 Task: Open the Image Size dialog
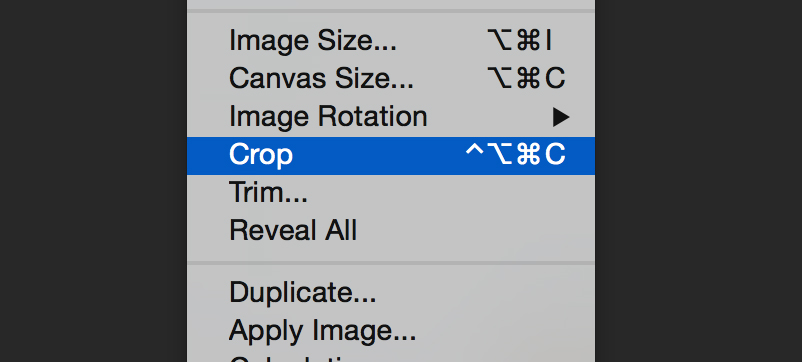(x=391, y=40)
